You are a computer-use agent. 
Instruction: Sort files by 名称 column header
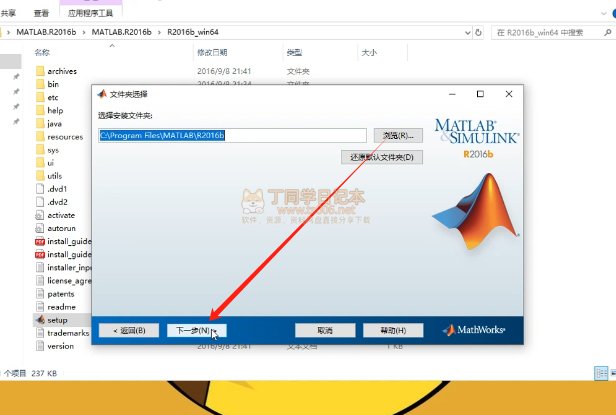coord(42,52)
